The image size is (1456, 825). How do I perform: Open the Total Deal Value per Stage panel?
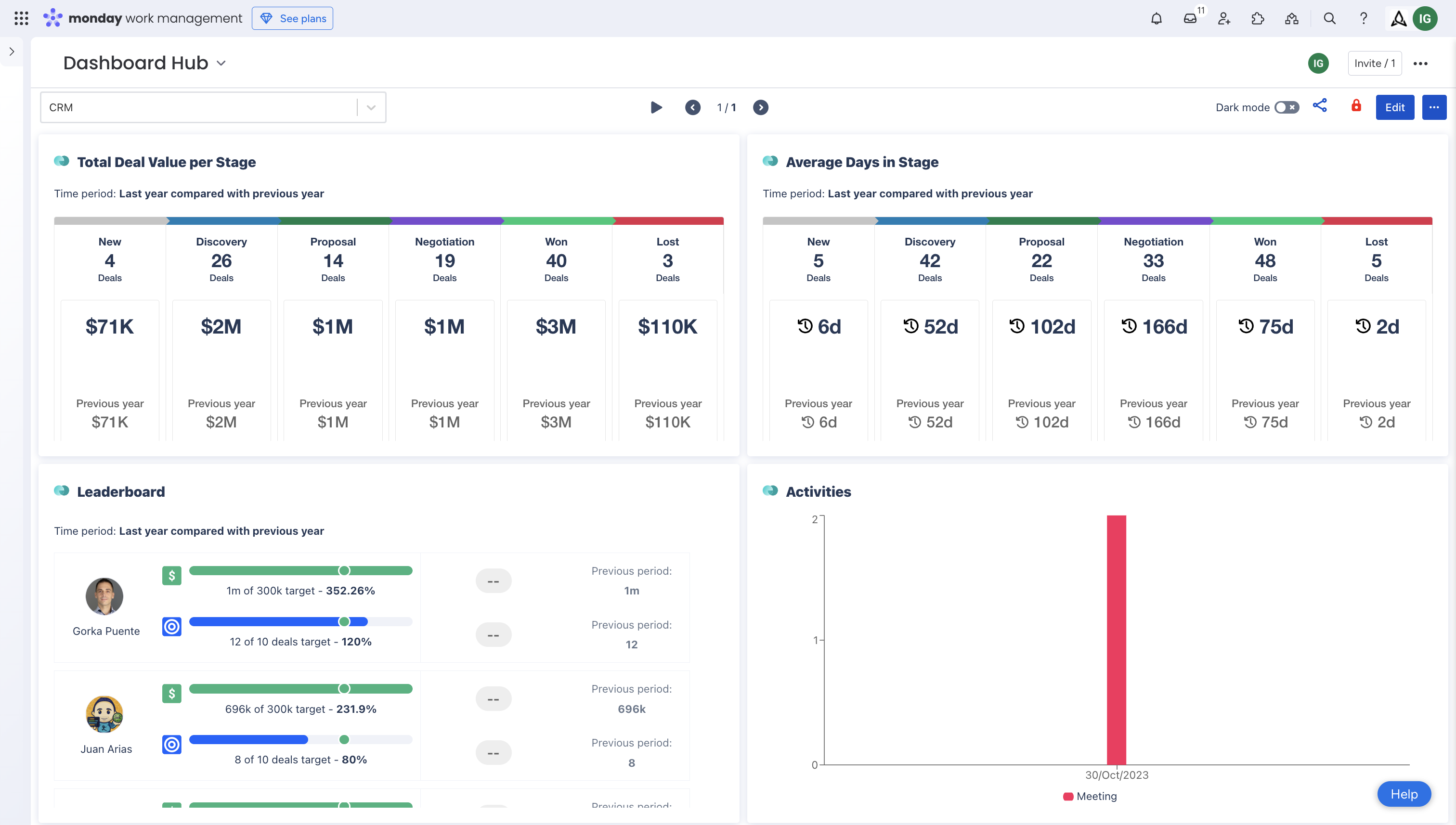(x=166, y=160)
